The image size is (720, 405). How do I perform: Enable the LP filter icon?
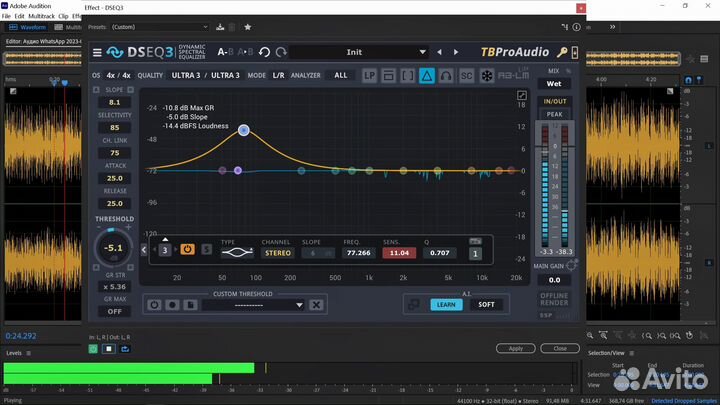[369, 75]
